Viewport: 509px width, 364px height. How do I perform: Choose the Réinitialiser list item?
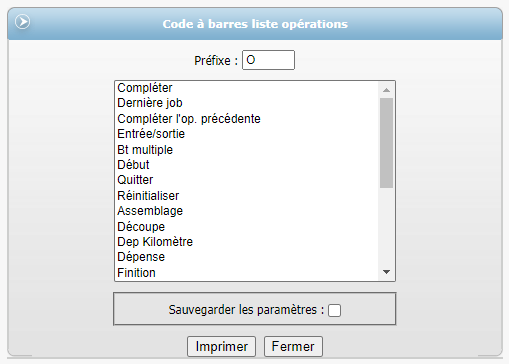246,196
